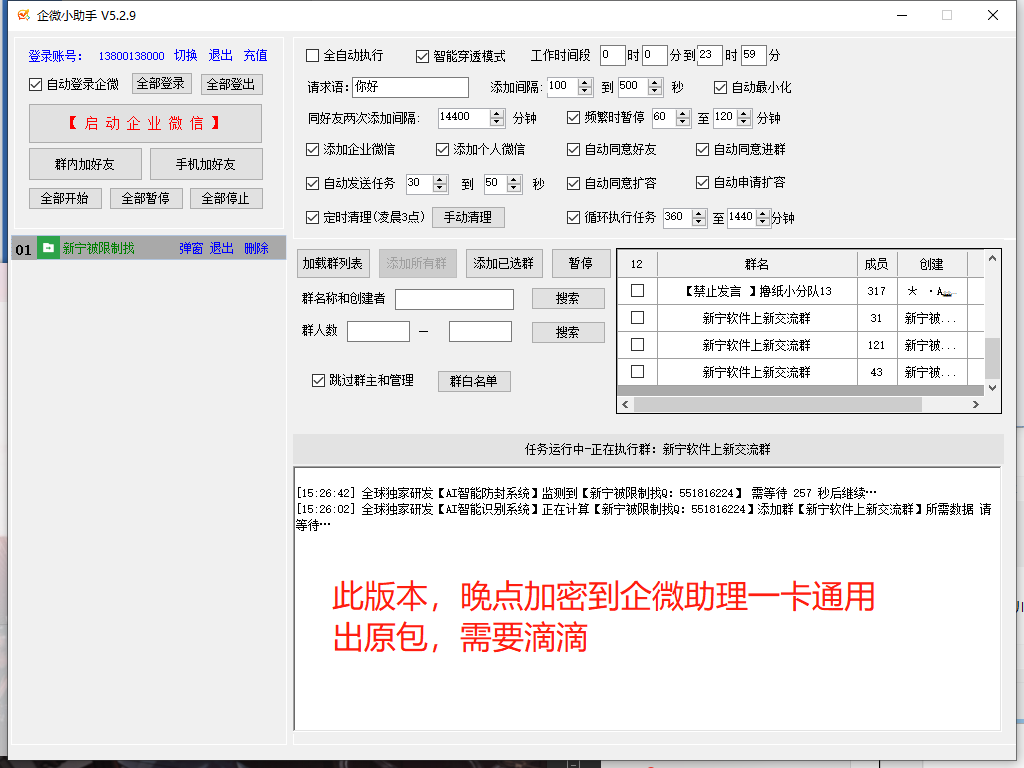
Task: Click the app logo icon in title bar
Action: point(24,15)
